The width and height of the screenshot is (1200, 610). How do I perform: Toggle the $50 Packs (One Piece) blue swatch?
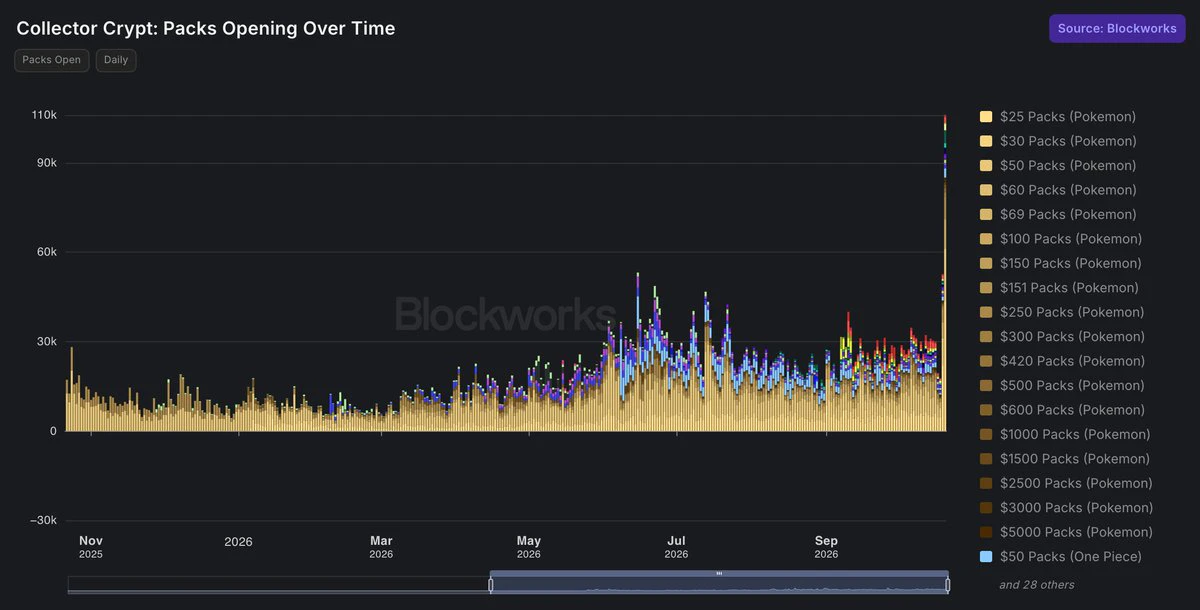click(986, 557)
